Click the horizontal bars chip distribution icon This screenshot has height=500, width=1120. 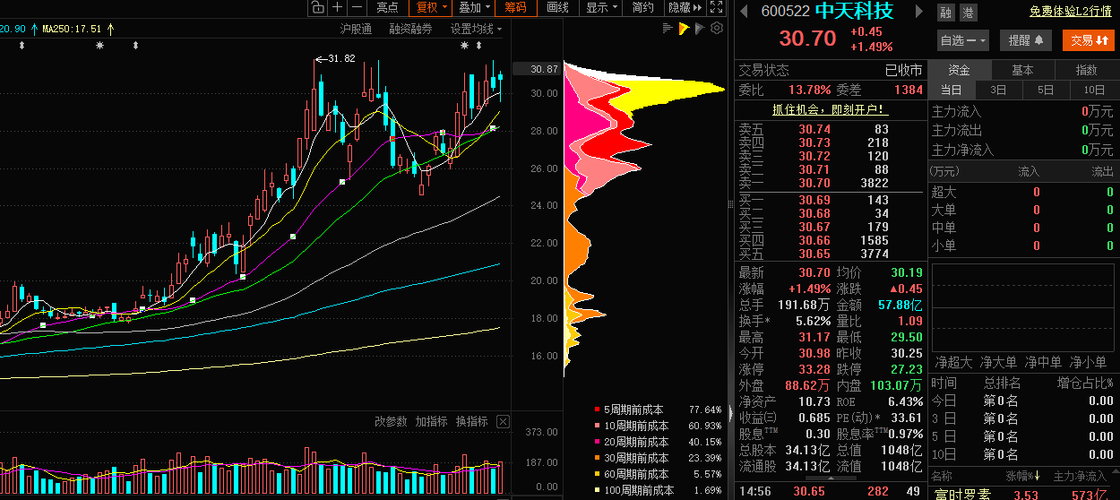pyautogui.click(x=668, y=29)
